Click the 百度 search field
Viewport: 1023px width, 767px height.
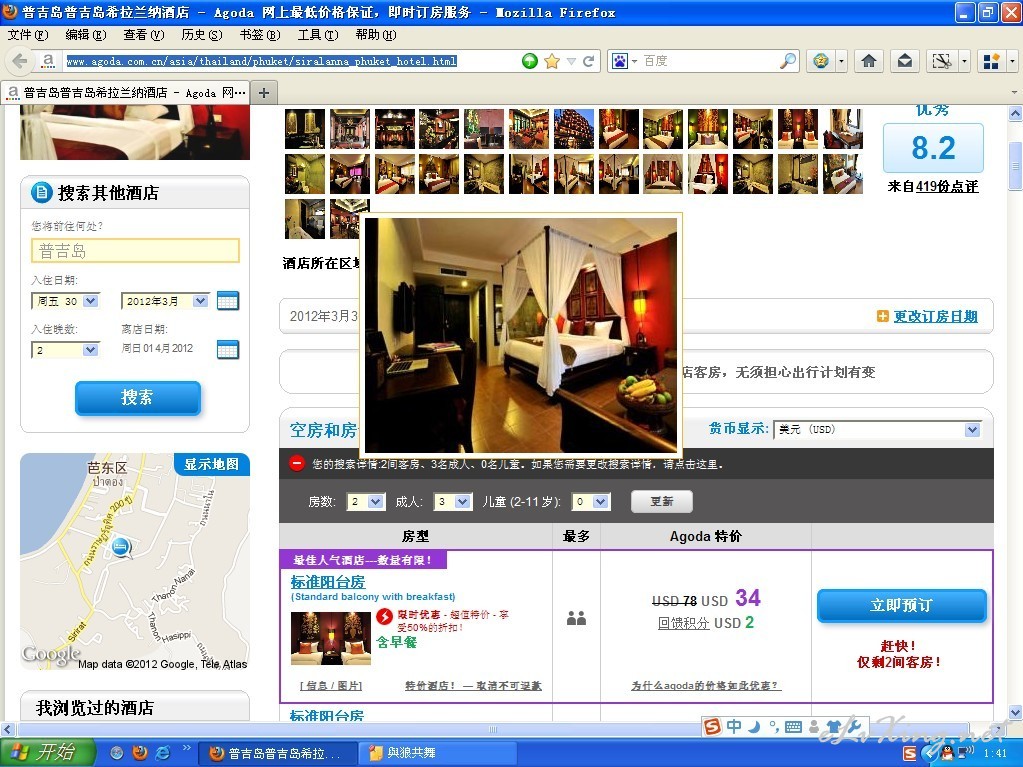(x=710, y=61)
